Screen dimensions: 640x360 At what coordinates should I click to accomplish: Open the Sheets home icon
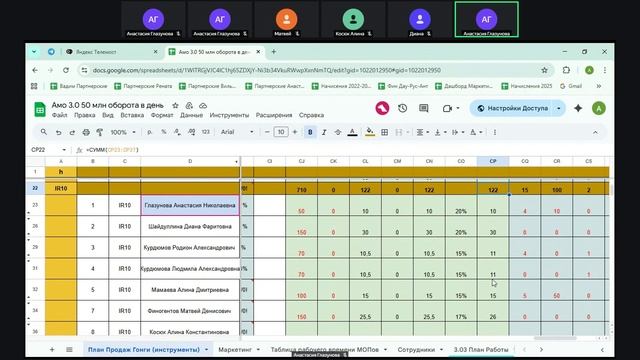point(40,109)
